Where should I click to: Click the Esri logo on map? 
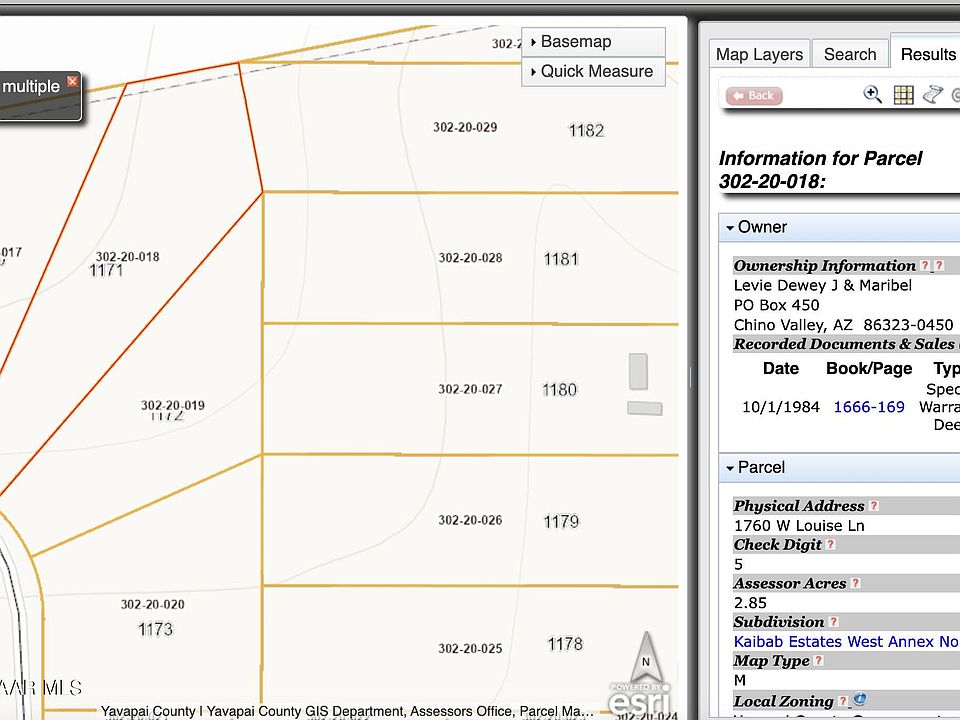click(639, 699)
